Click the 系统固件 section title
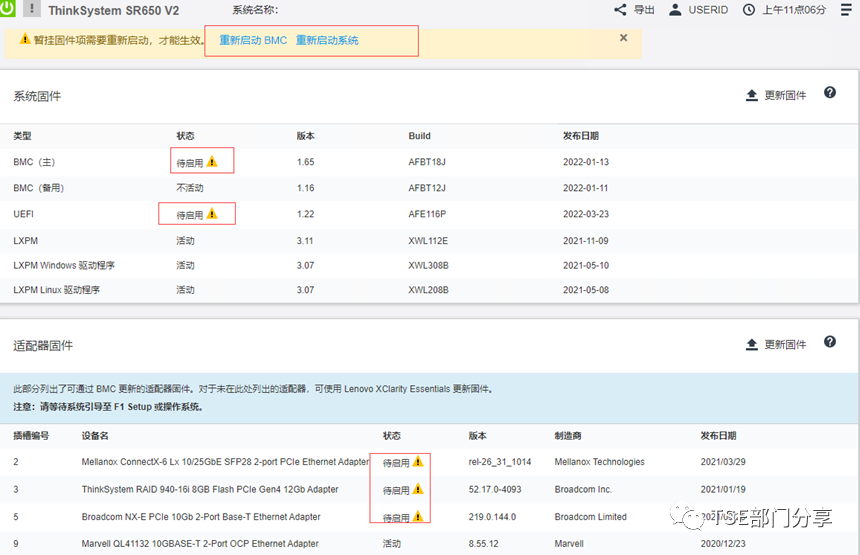Viewport: 860px width, 555px height. click(37, 96)
